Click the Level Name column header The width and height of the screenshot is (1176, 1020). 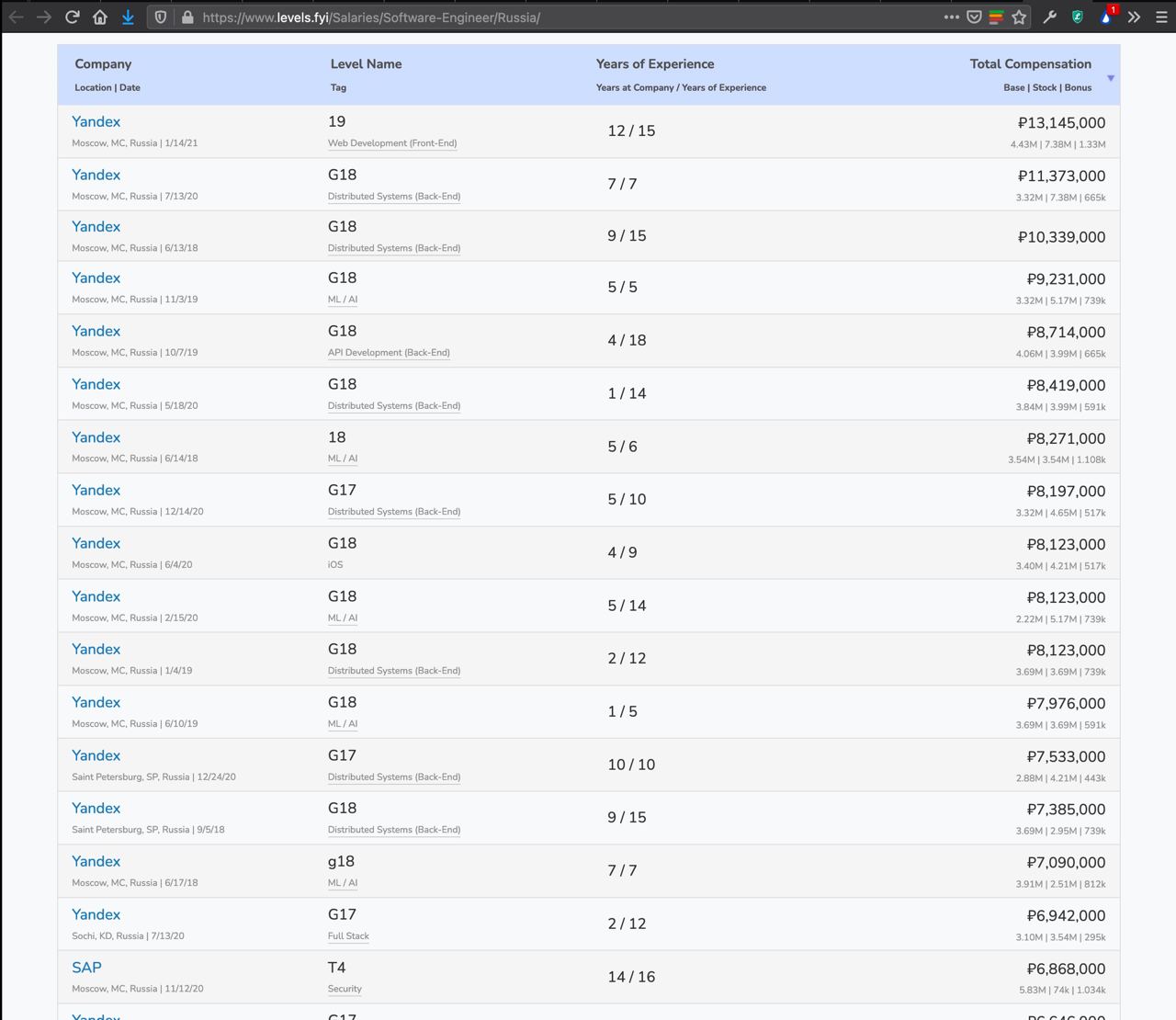[x=366, y=63]
